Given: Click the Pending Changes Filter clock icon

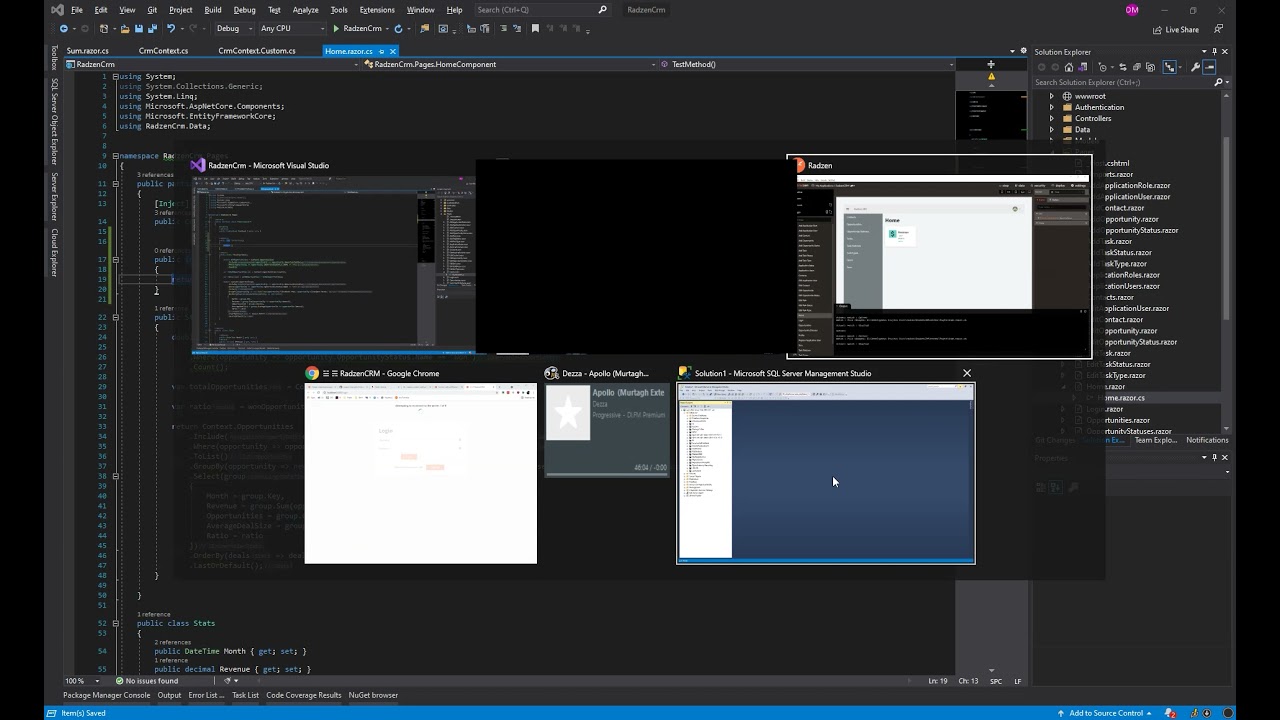Looking at the screenshot, I should click(1102, 67).
